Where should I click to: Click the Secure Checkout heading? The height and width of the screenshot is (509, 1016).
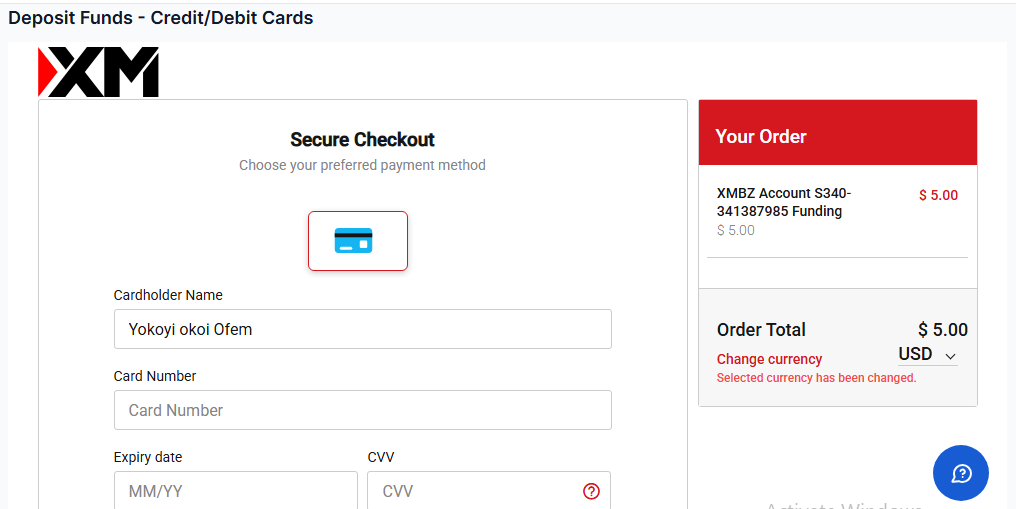pos(362,140)
